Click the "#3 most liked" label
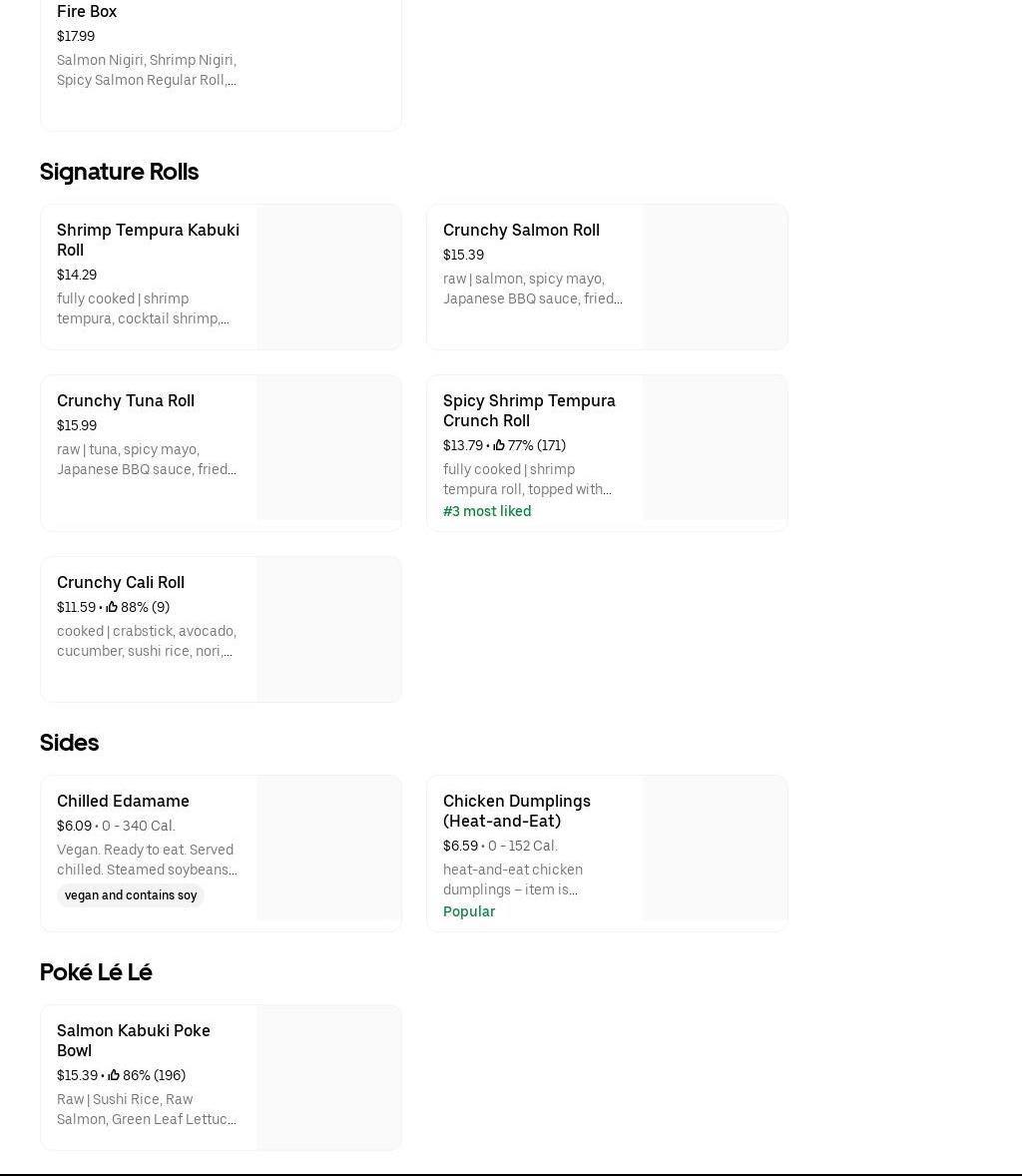This screenshot has width=1022, height=1176. pyautogui.click(x=487, y=511)
